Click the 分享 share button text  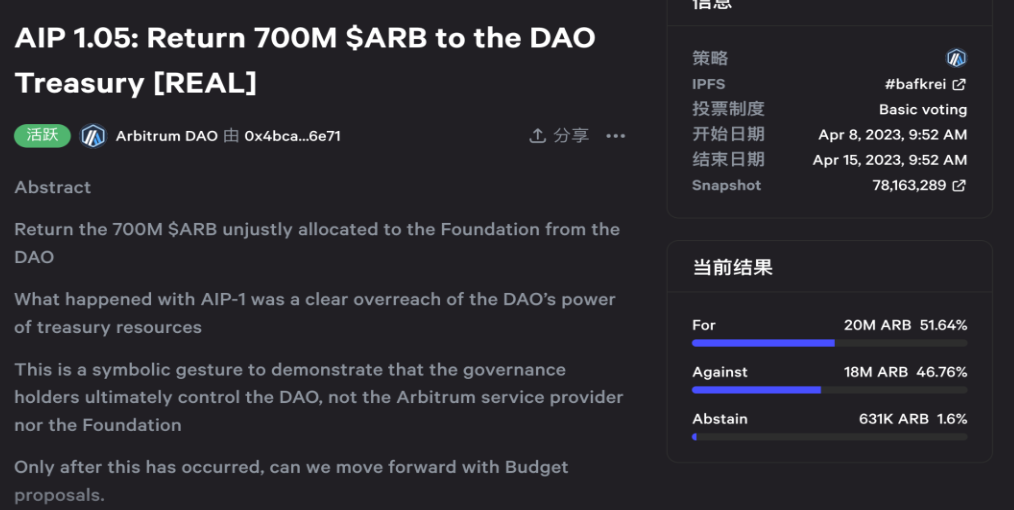click(571, 136)
